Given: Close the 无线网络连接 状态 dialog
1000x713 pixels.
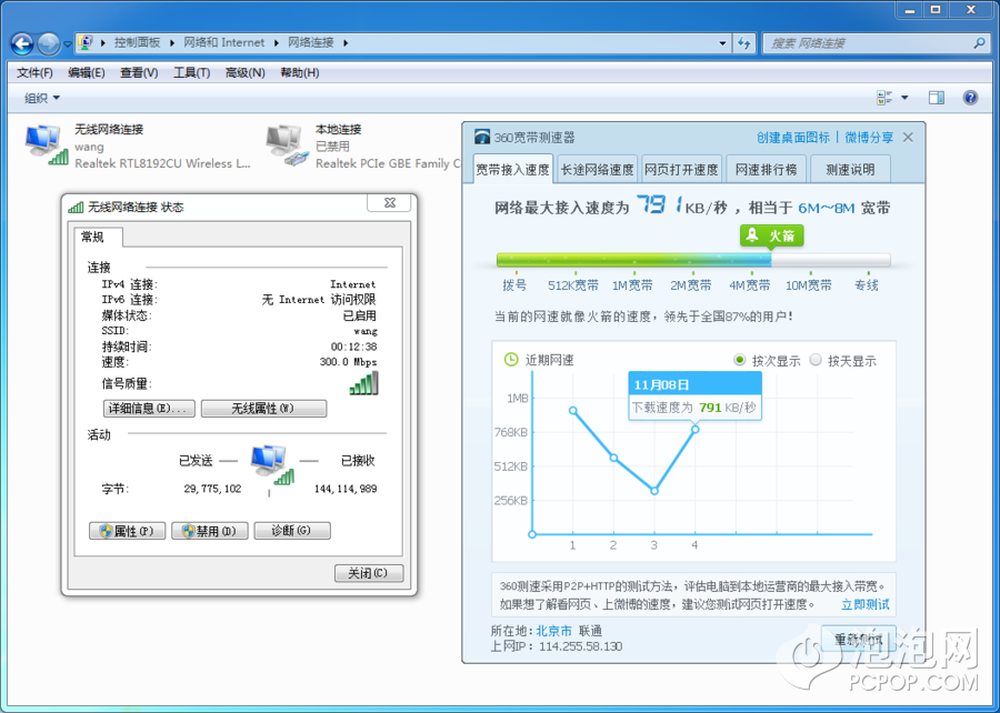Looking at the screenshot, I should tap(390, 203).
